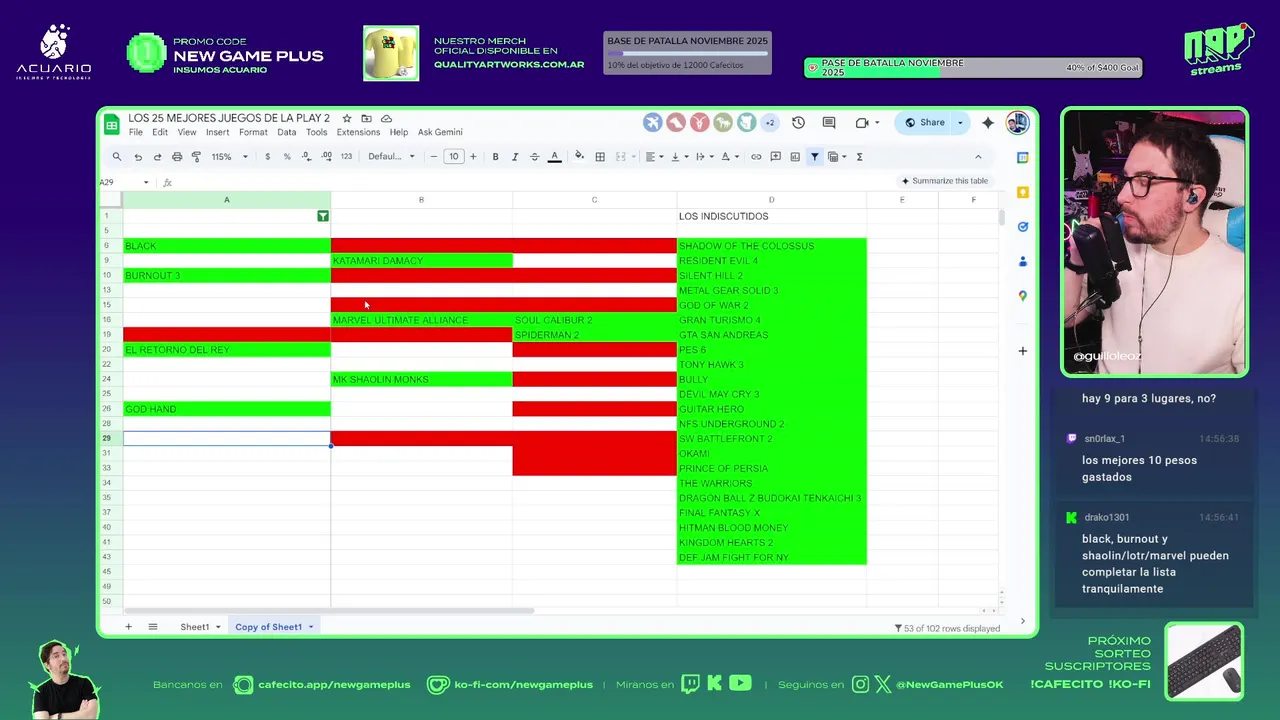
Task: Insert a comment from toolbar
Action: click(775, 157)
